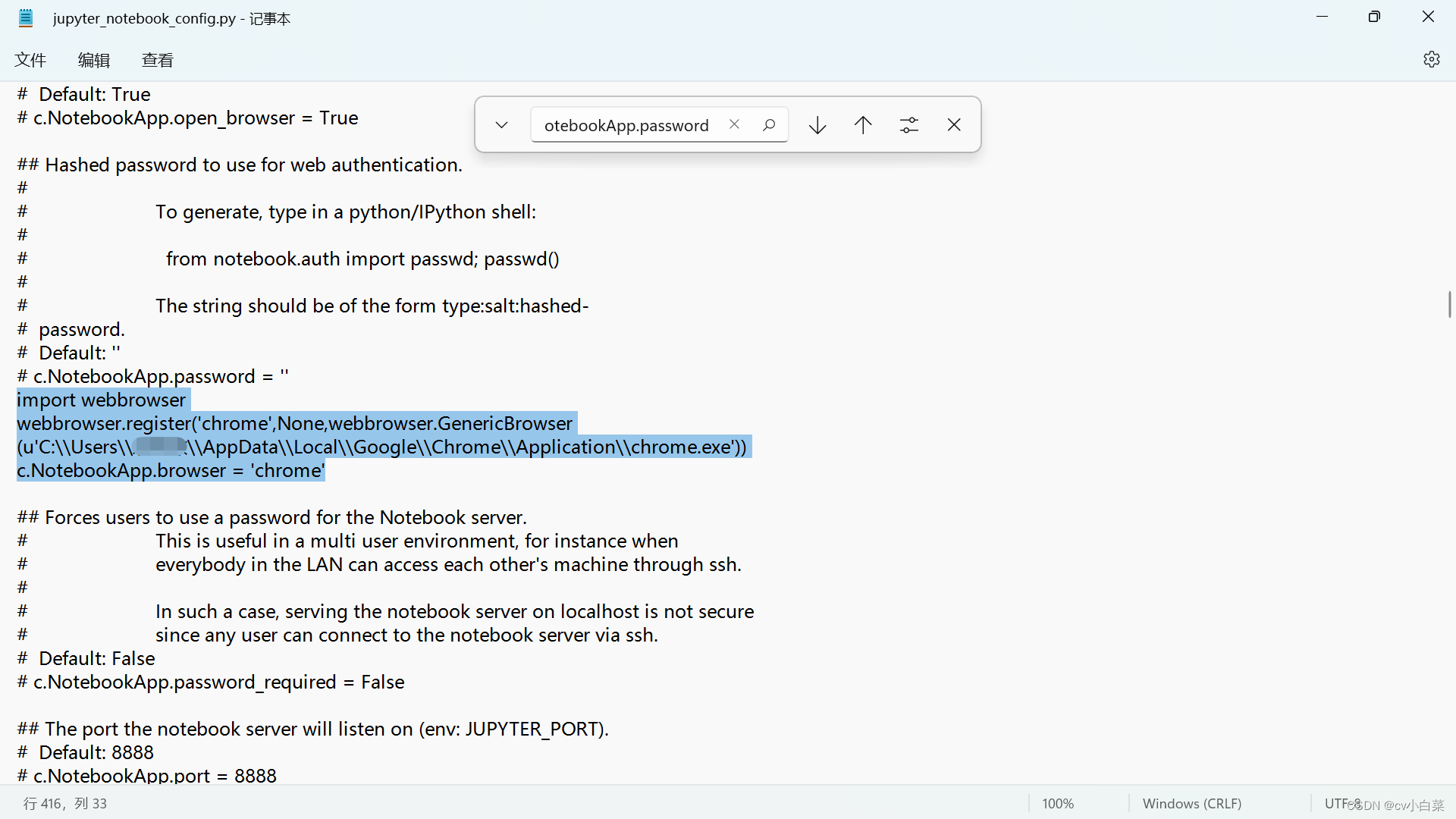This screenshot has width=1456, height=819.
Task: Click the find previous up arrow
Action: (863, 125)
